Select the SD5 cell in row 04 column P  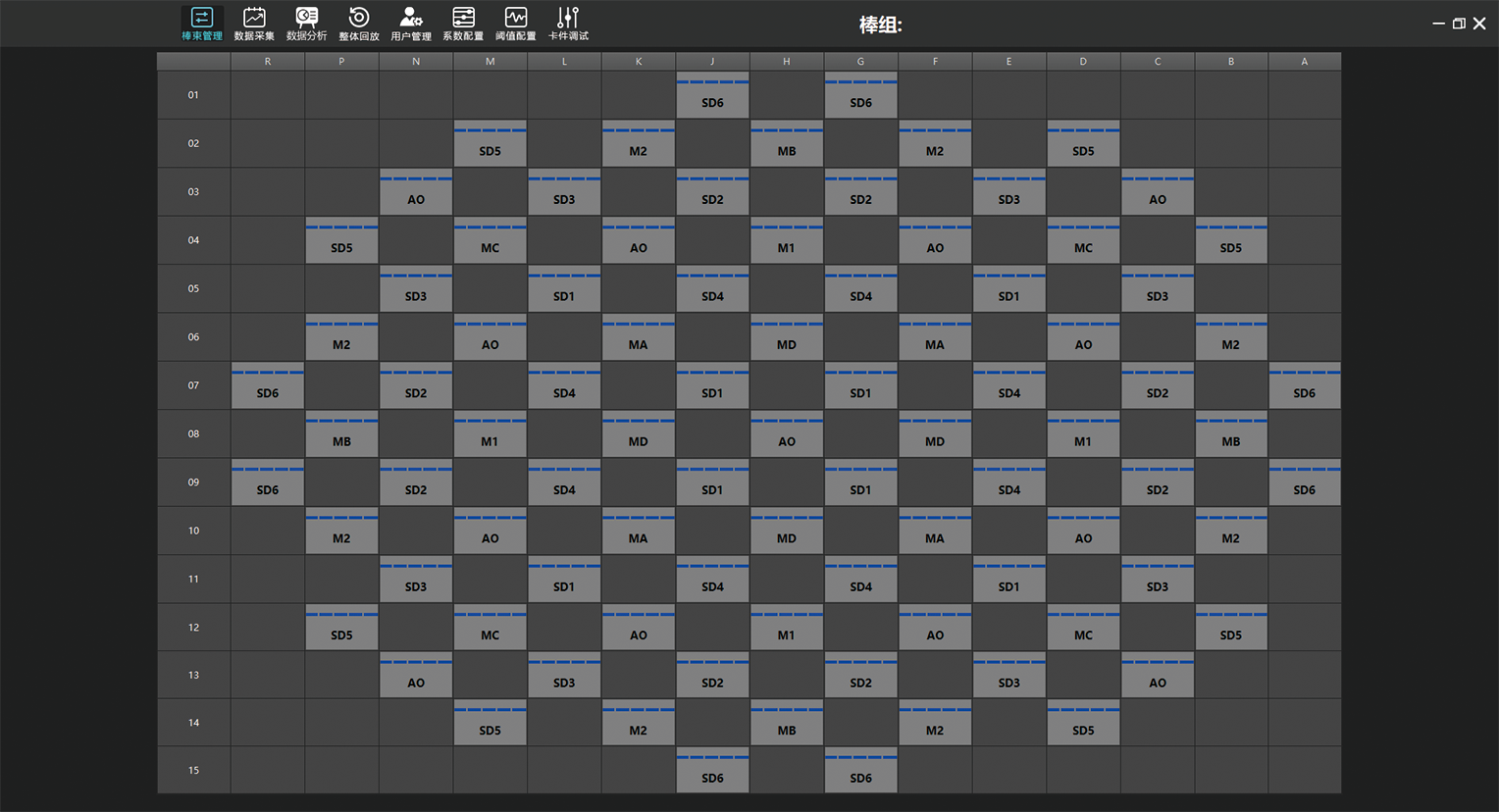pos(341,240)
